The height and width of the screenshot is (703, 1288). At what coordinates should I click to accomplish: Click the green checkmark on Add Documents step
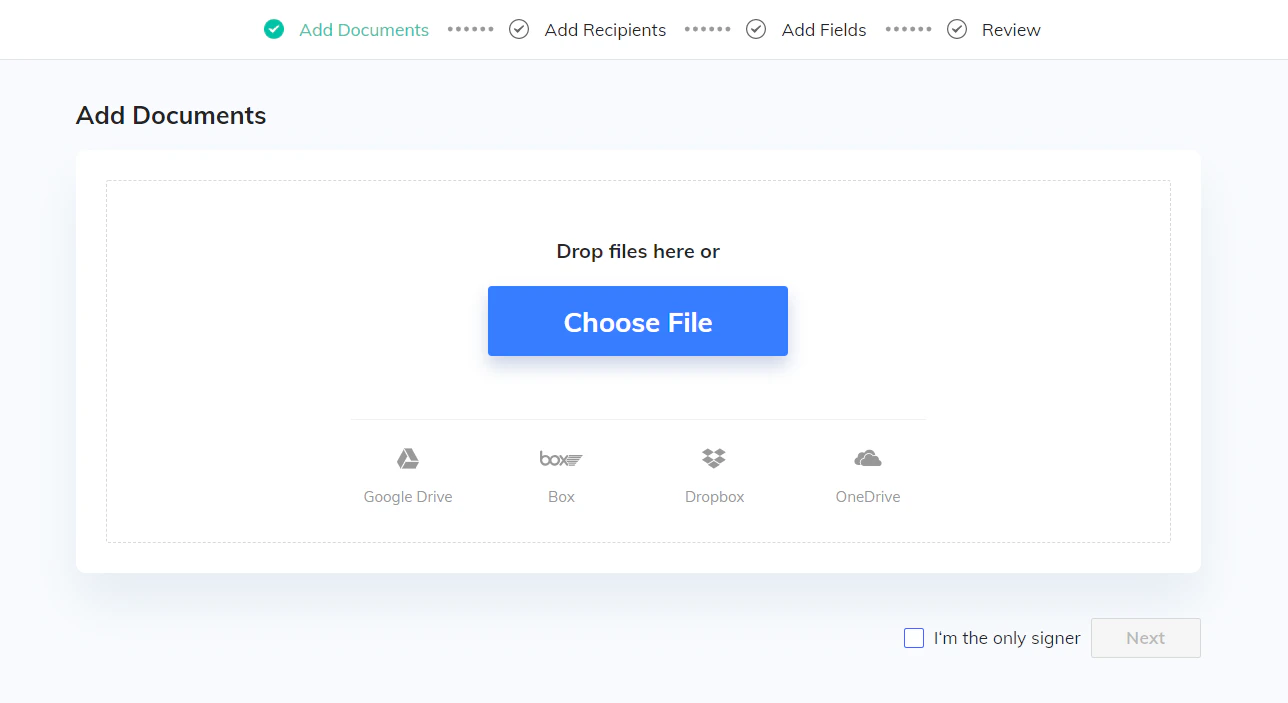(x=273, y=29)
